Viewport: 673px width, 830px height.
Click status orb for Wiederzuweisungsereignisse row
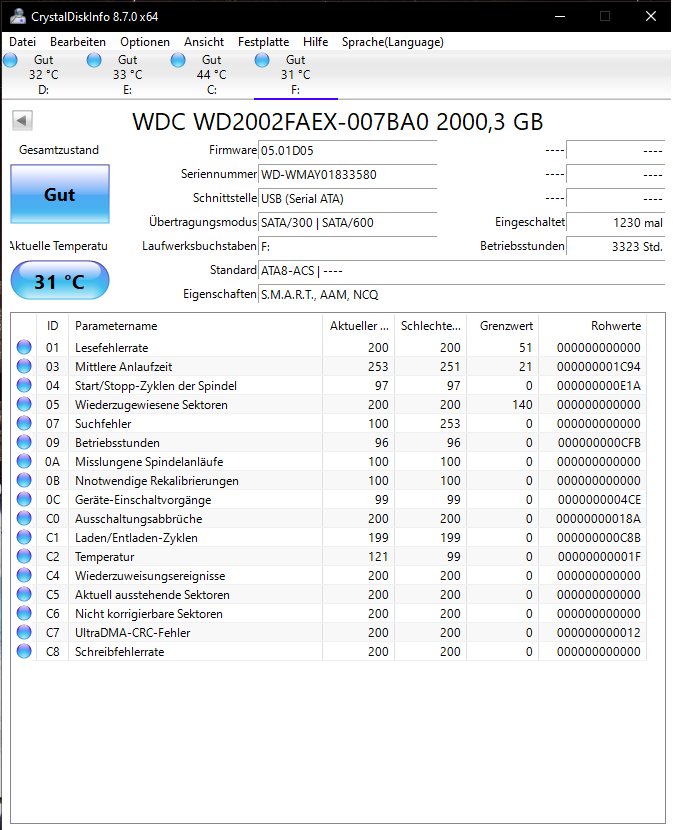point(24,575)
